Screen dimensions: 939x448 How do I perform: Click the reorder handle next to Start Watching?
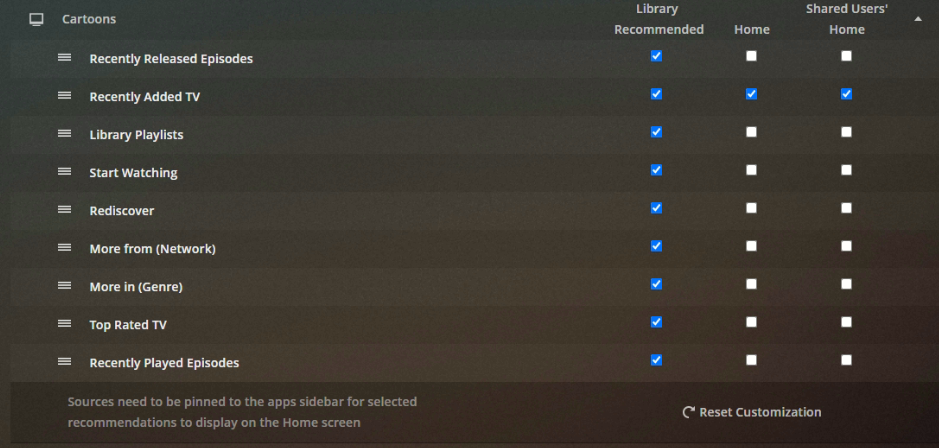coord(64,171)
